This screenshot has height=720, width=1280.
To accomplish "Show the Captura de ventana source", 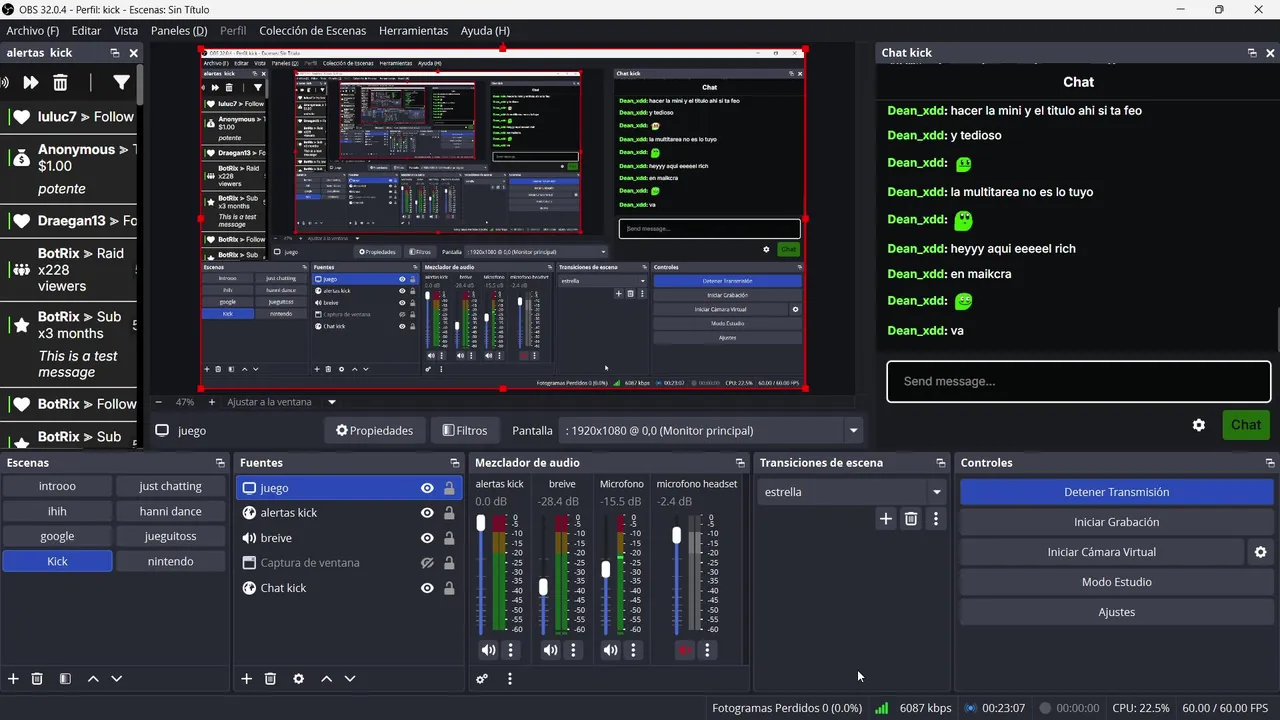I will click(427, 563).
